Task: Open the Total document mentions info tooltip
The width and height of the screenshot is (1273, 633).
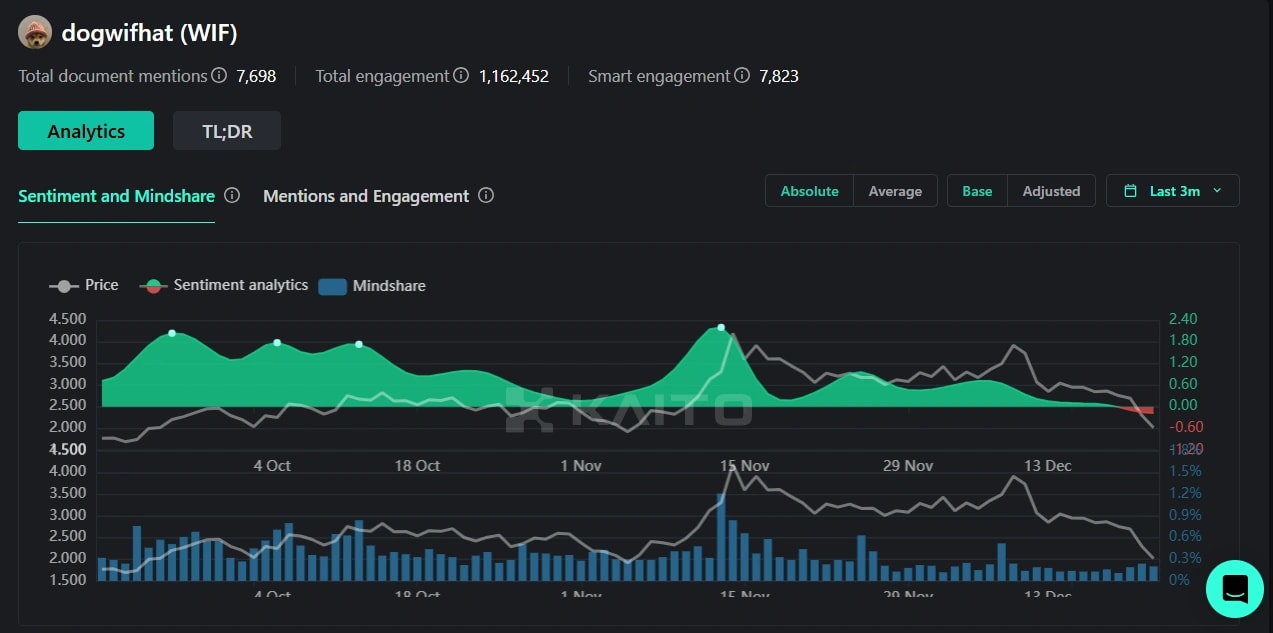Action: tap(218, 76)
